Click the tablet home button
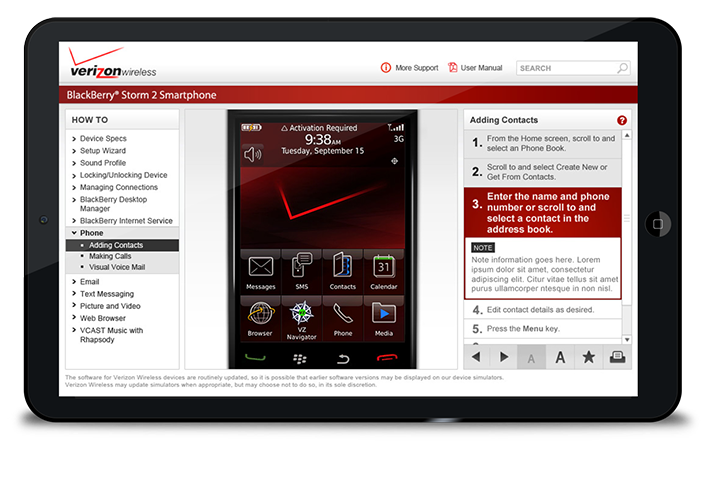Image resolution: width=710 pixels, height=493 pixels. pyautogui.click(x=658, y=224)
